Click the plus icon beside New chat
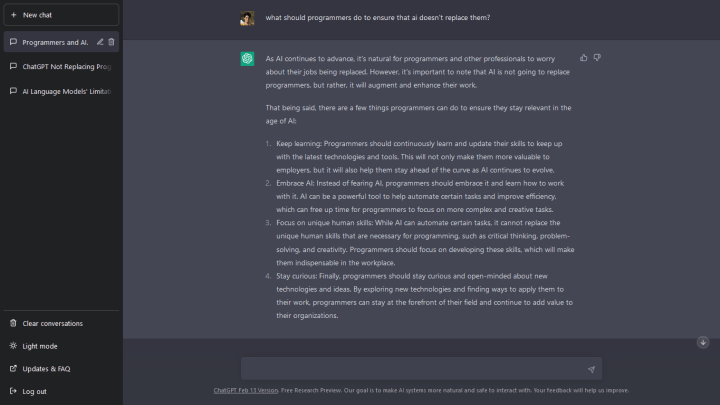 (x=13, y=15)
